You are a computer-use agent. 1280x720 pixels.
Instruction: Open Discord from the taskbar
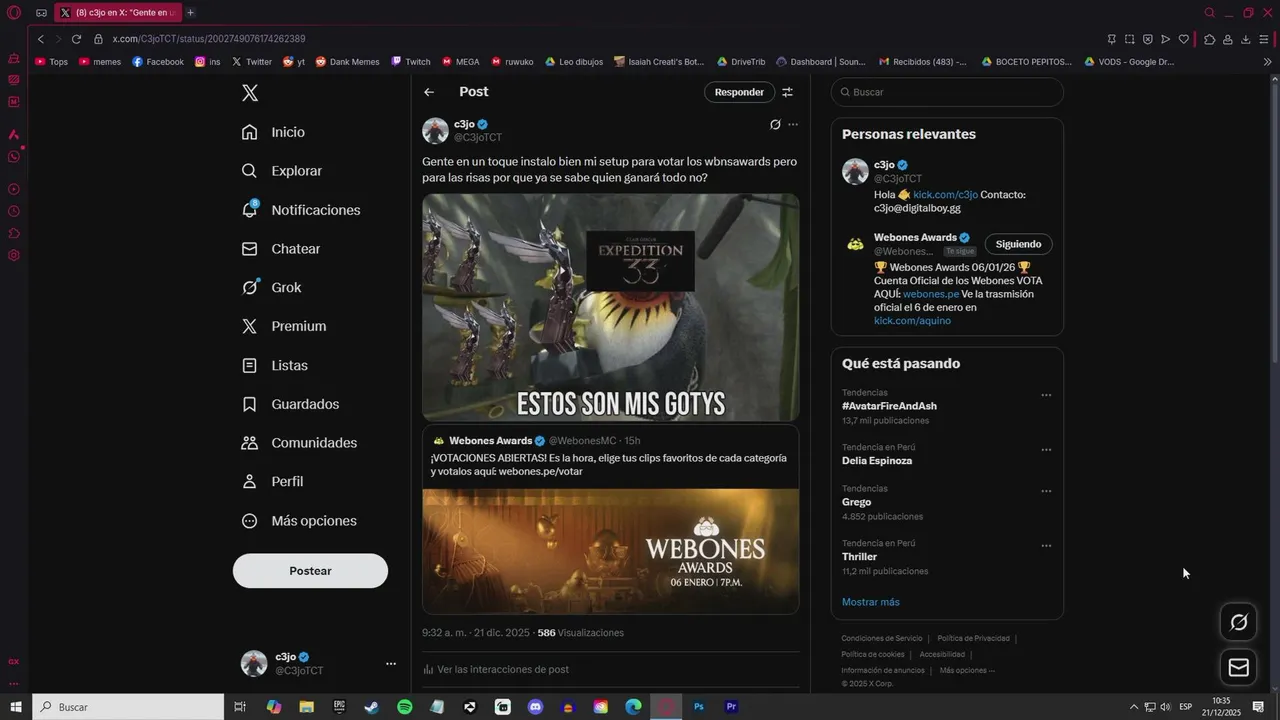click(535, 707)
